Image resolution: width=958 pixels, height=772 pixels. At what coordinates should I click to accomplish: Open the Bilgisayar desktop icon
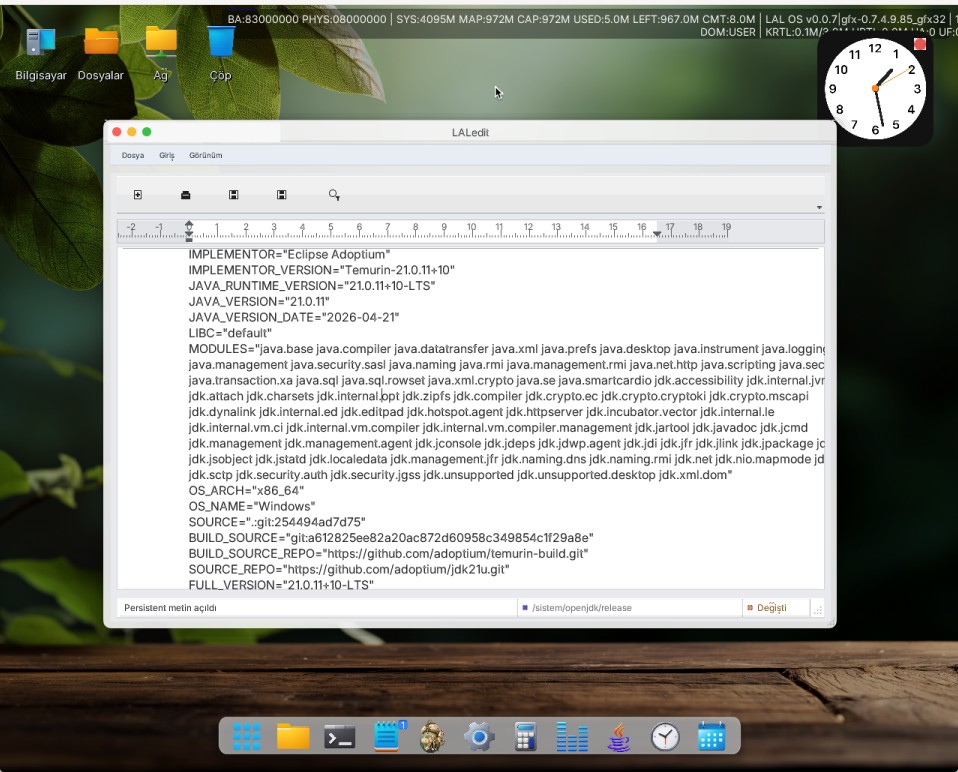click(41, 54)
